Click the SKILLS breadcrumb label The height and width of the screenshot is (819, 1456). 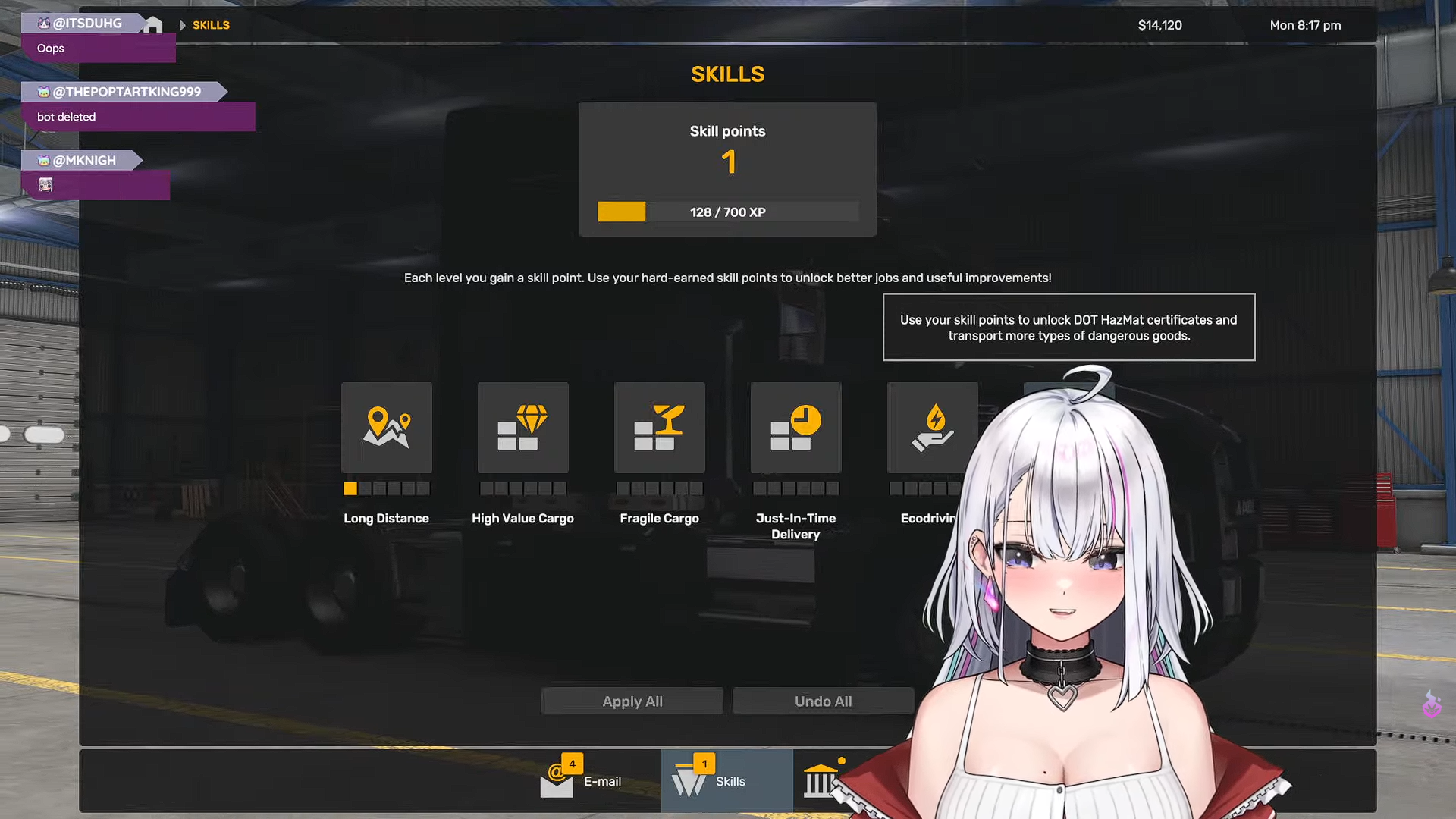(x=211, y=25)
